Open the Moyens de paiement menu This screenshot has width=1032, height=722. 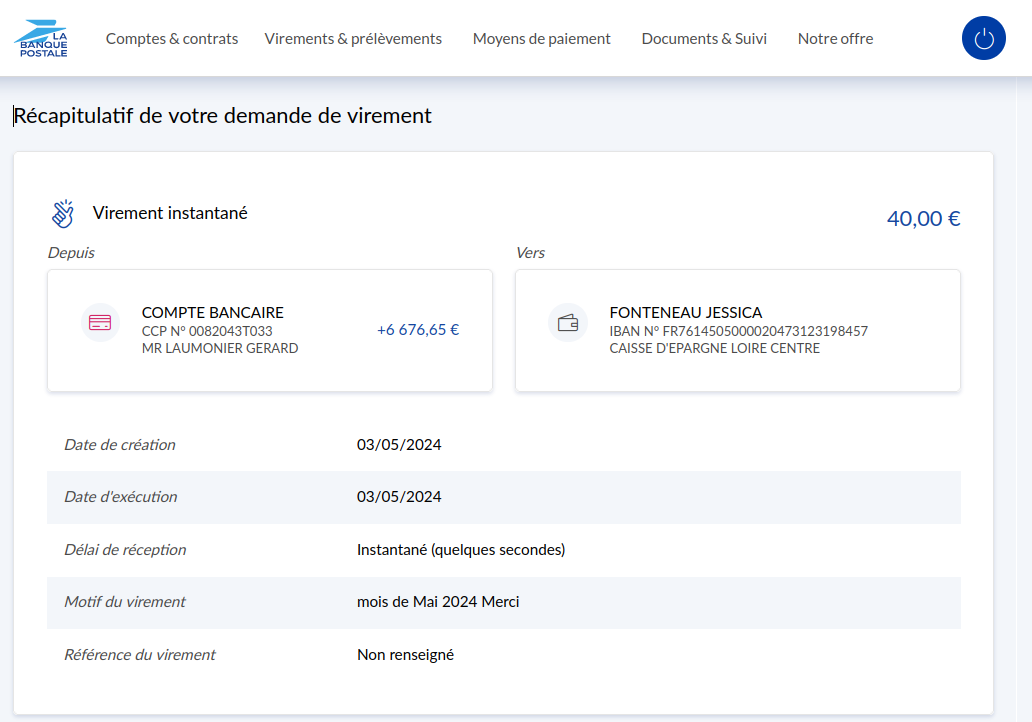[x=541, y=39]
